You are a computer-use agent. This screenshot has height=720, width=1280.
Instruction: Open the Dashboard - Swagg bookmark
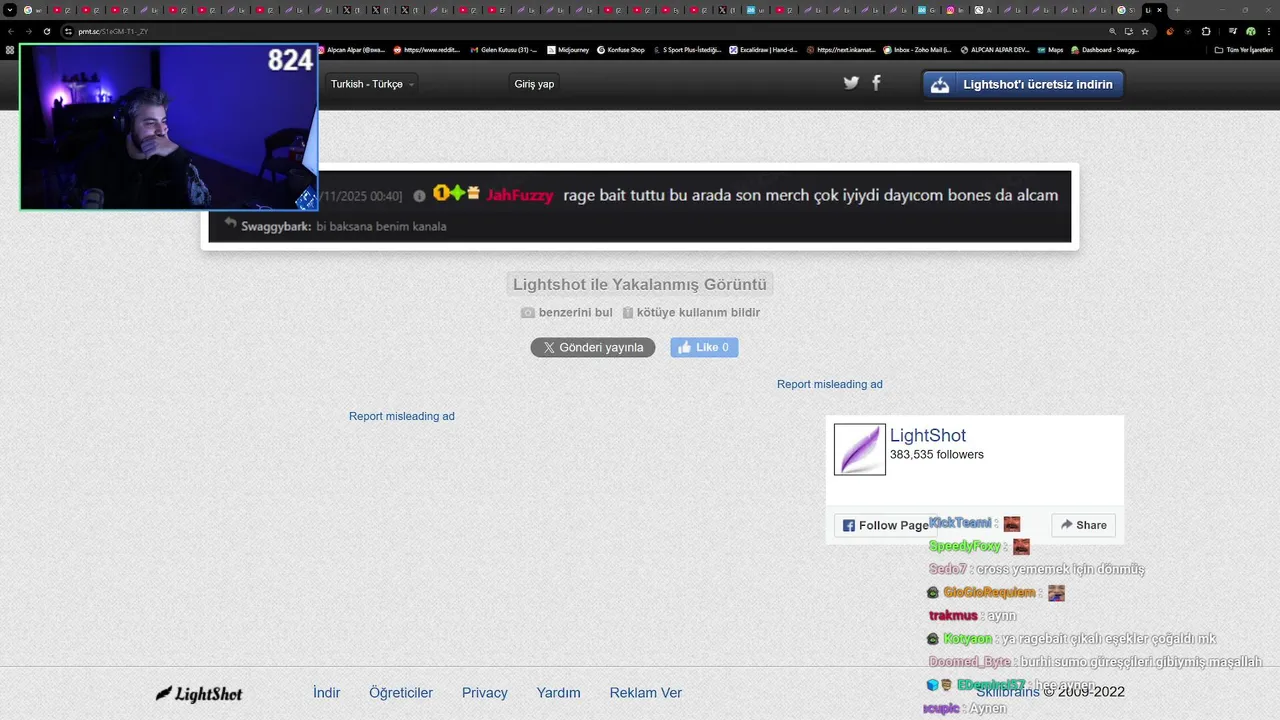[x=1104, y=49]
